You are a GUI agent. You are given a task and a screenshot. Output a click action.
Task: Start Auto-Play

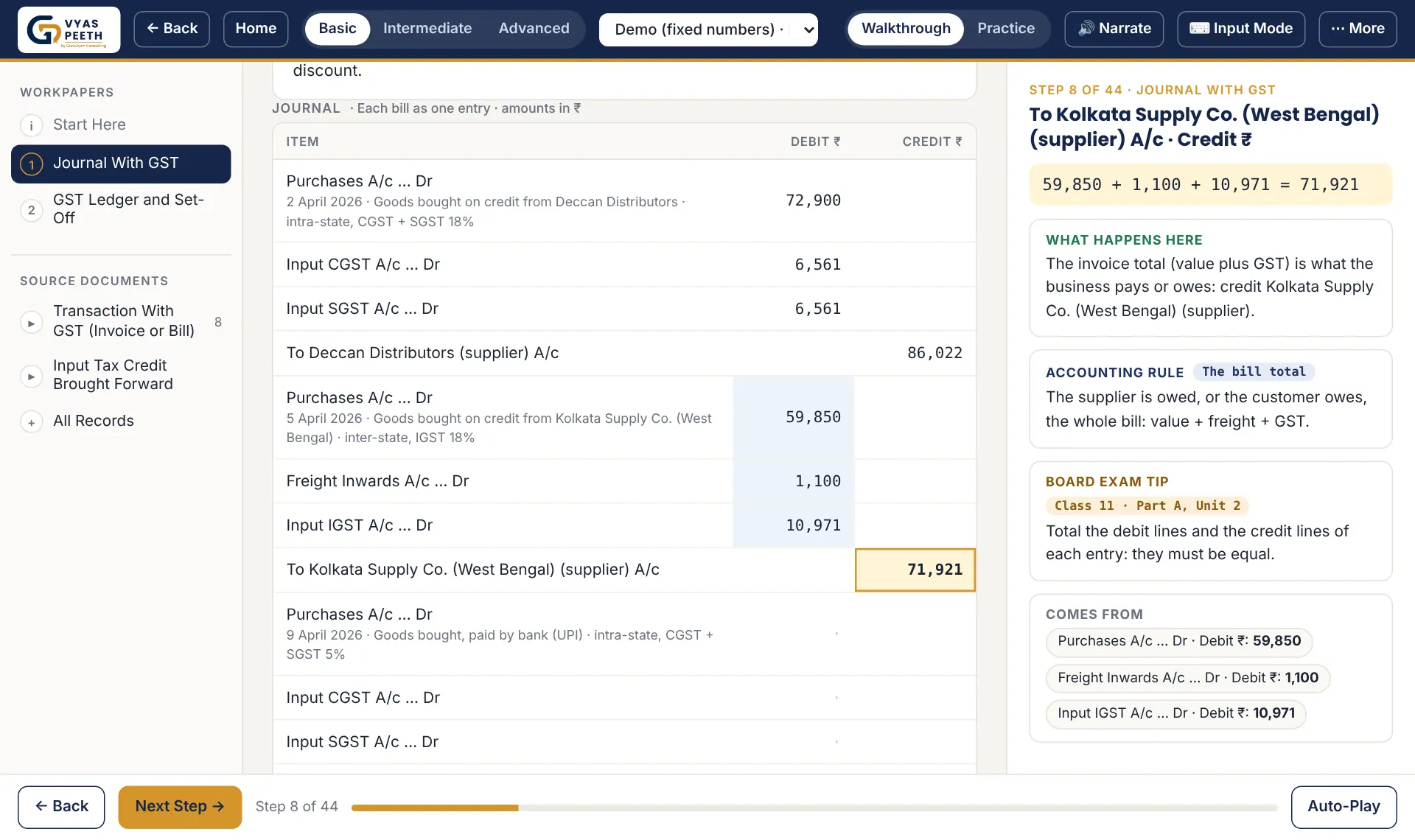(x=1344, y=807)
